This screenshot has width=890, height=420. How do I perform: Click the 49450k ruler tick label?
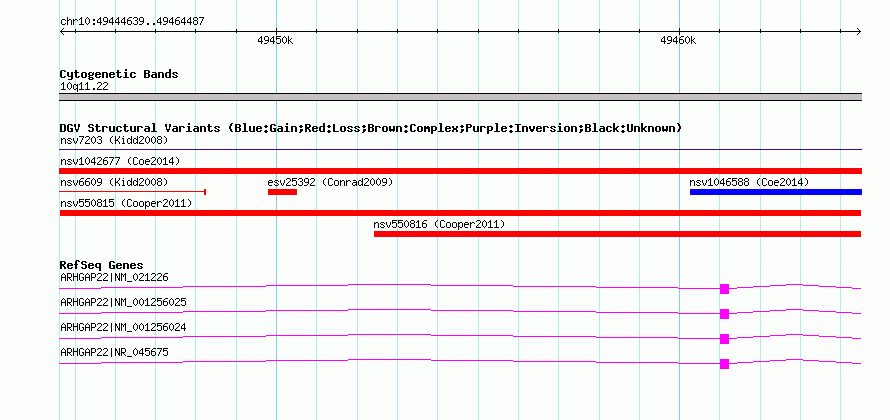click(275, 40)
